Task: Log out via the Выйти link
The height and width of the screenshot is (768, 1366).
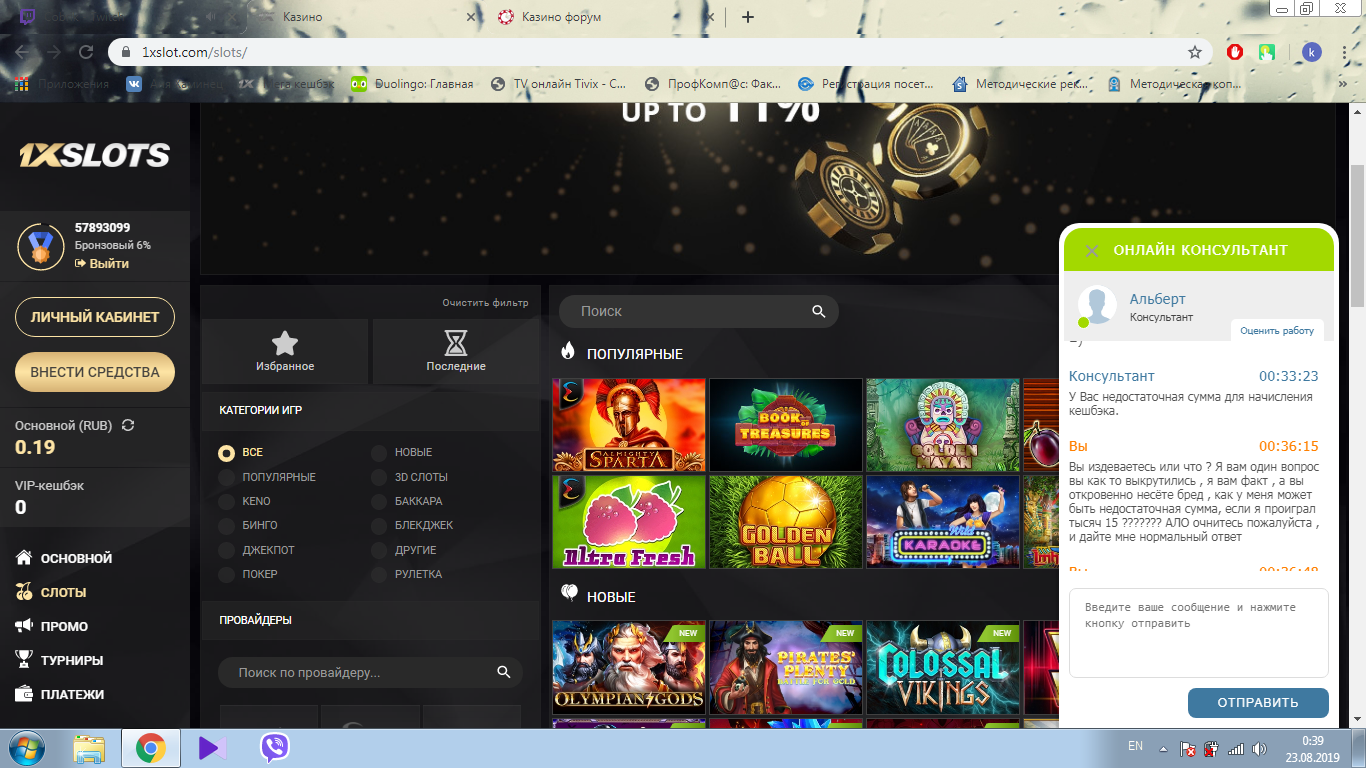Action: click(102, 264)
